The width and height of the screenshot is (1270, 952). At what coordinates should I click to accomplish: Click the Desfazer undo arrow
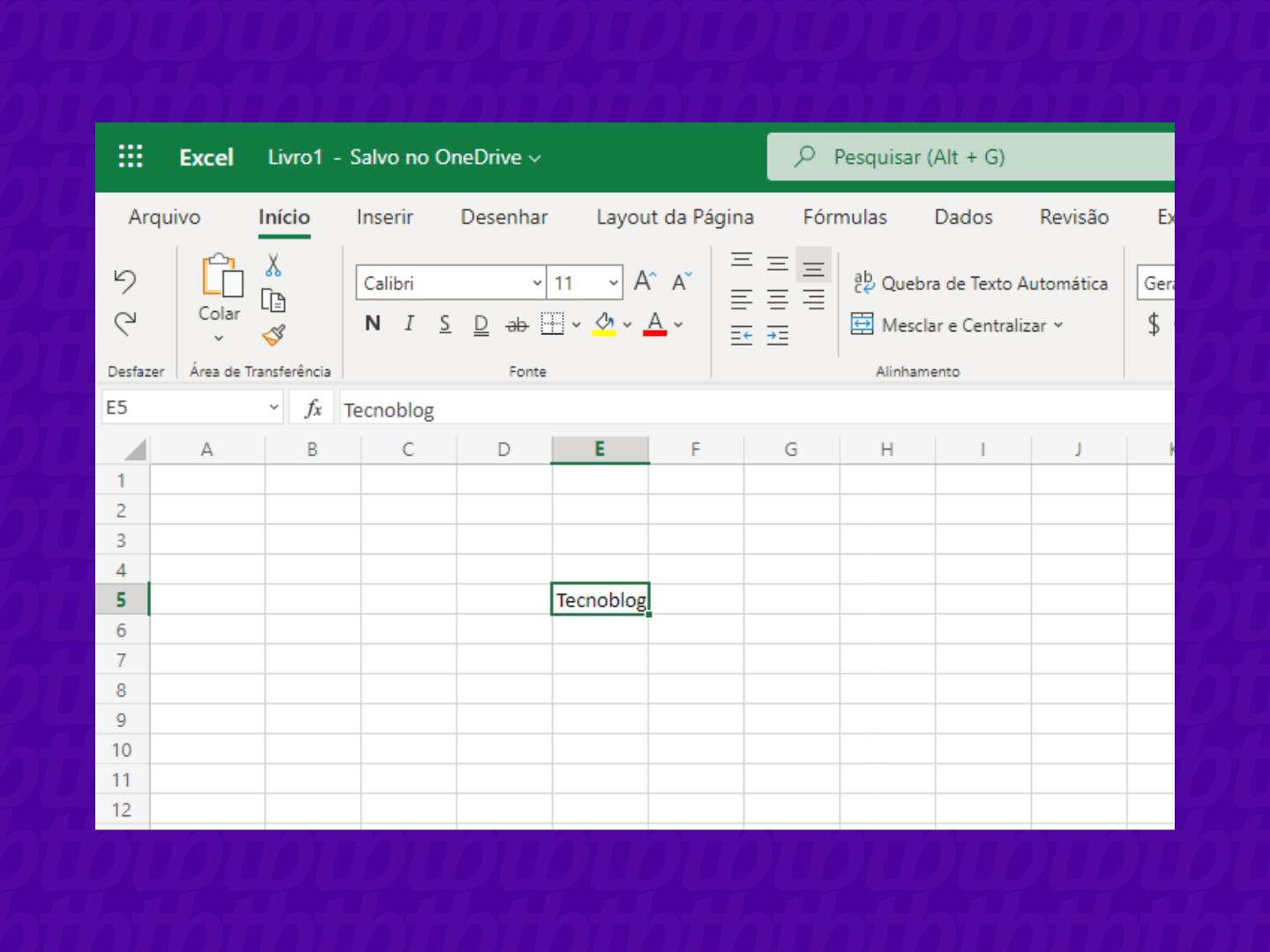coord(124,281)
